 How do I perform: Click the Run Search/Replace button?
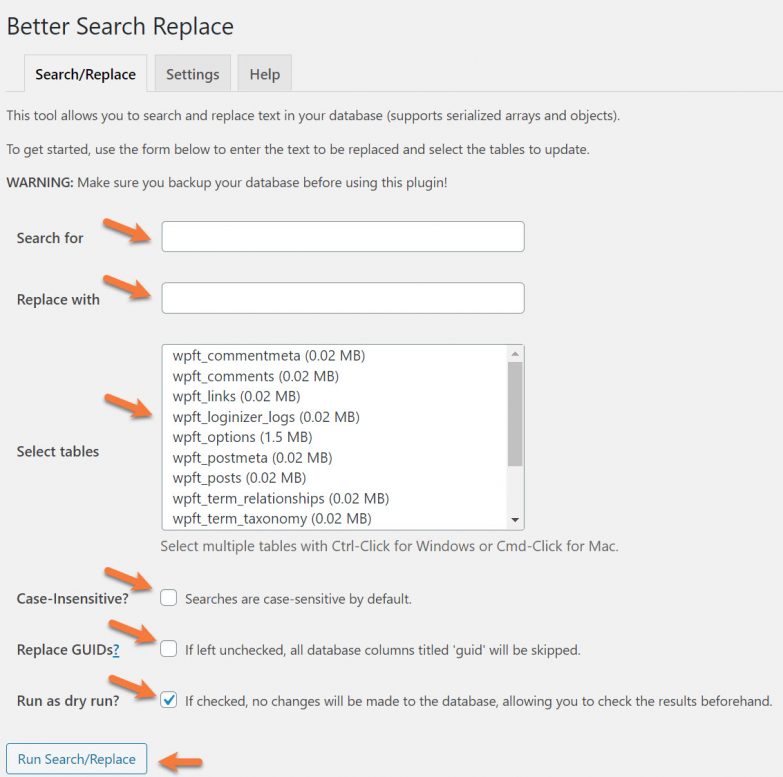pyautogui.click(x=77, y=759)
